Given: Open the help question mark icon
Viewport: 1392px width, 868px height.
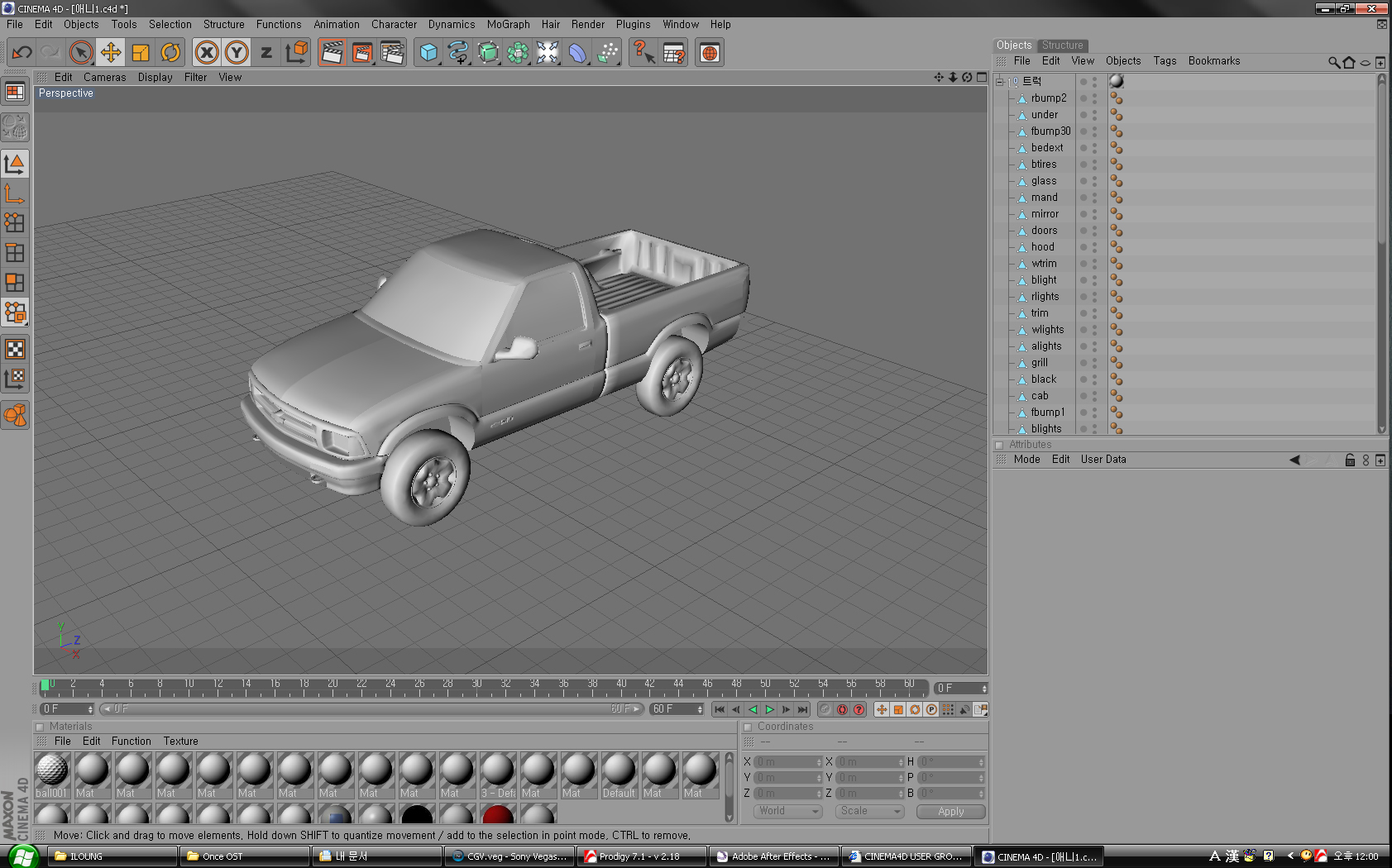Looking at the screenshot, I should pyautogui.click(x=643, y=53).
